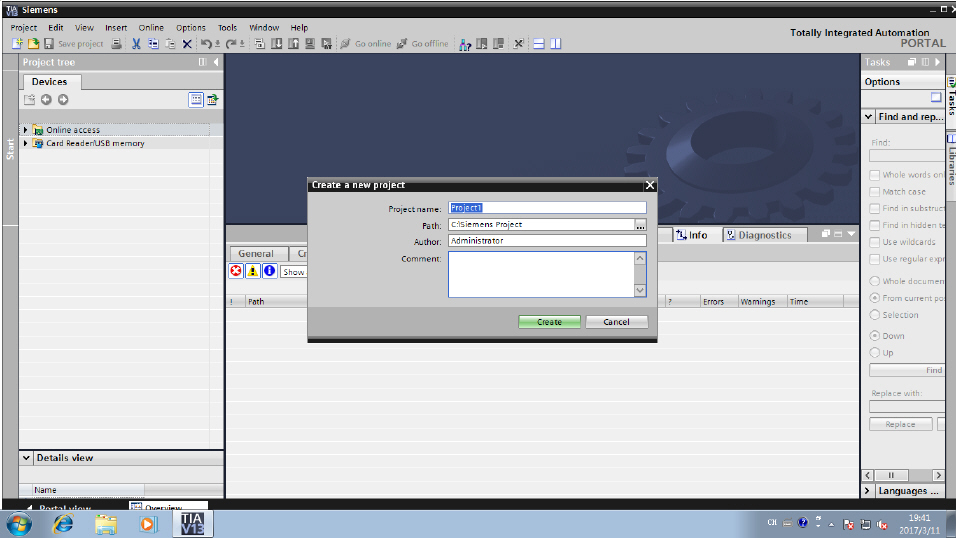Expand the Online access tree node

(26, 130)
